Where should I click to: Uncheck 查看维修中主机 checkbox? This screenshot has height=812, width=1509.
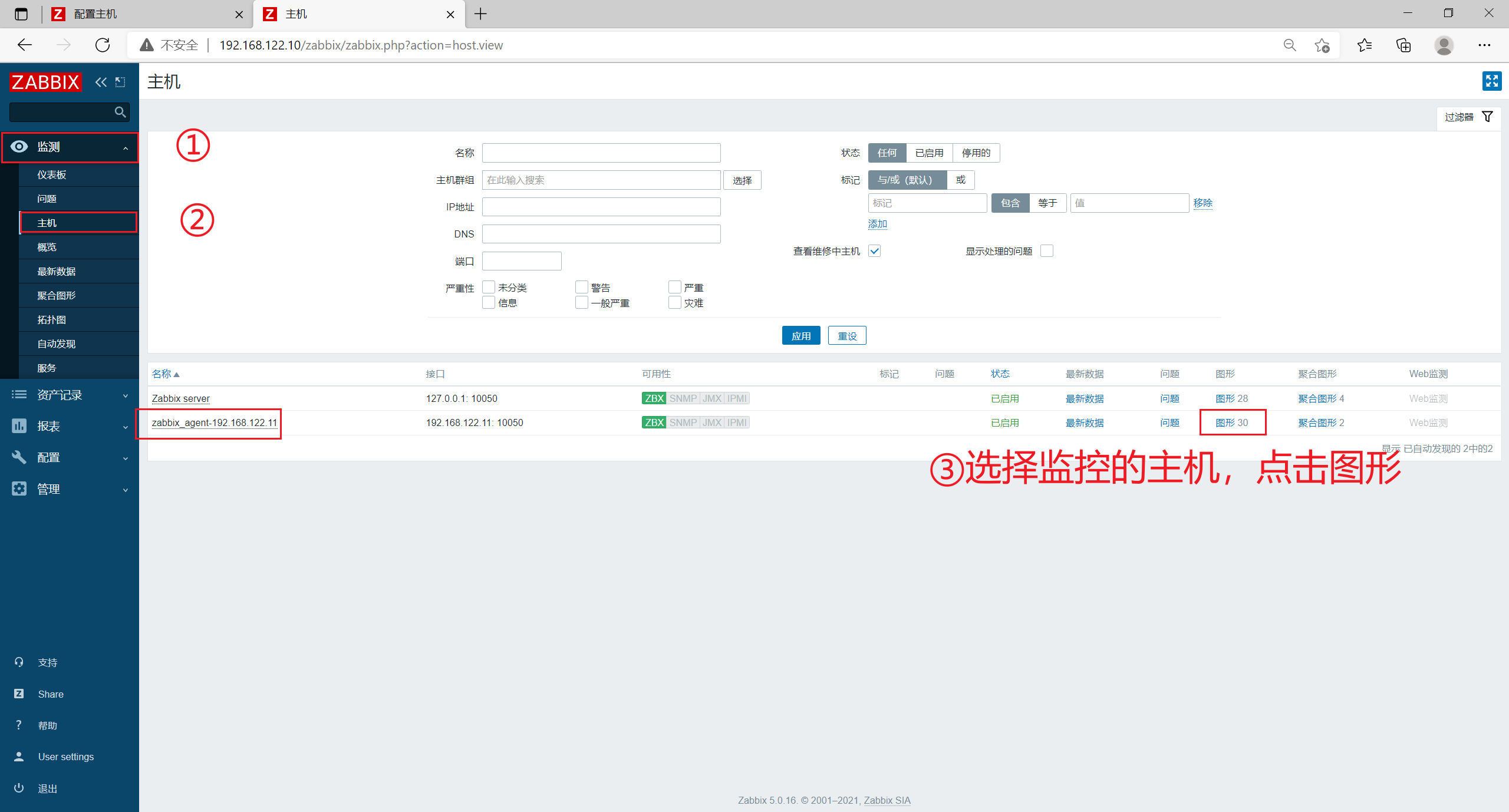coord(875,251)
